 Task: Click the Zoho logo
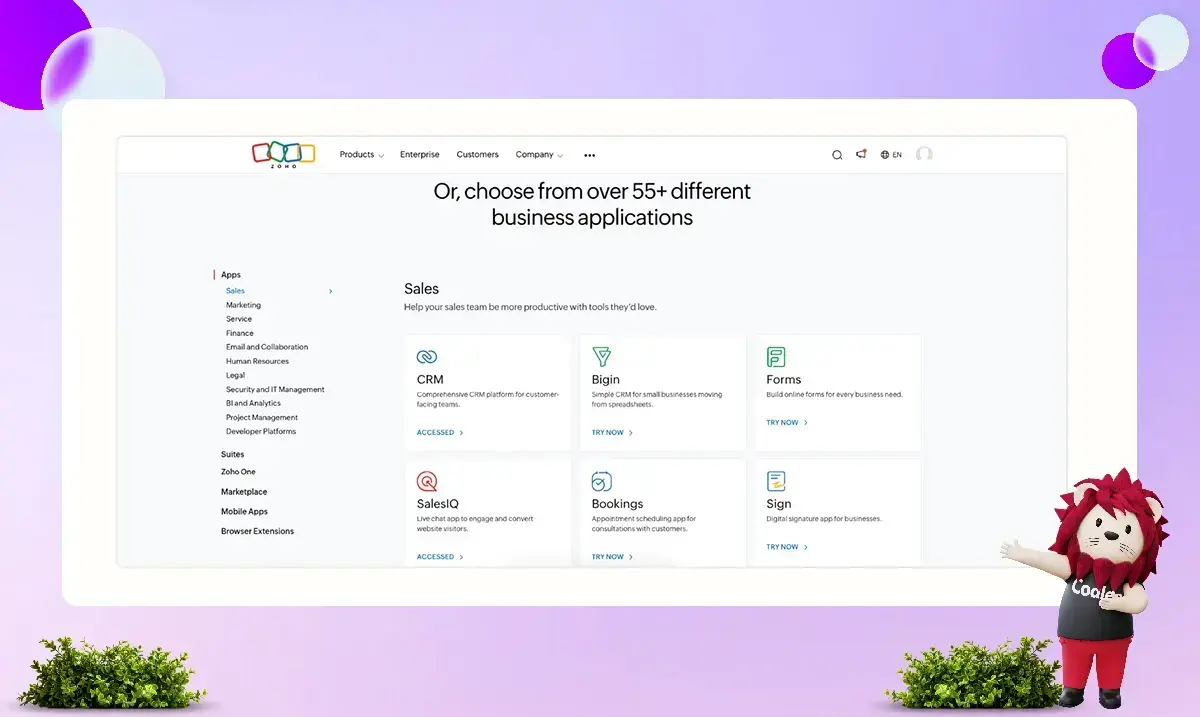click(x=283, y=154)
